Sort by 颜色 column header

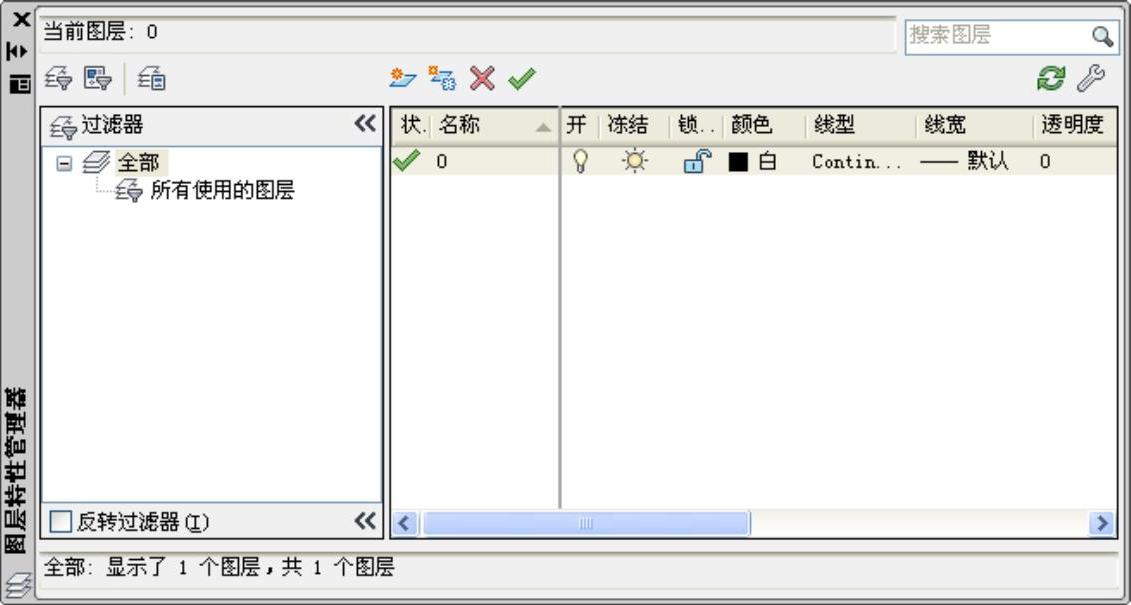tap(763, 125)
